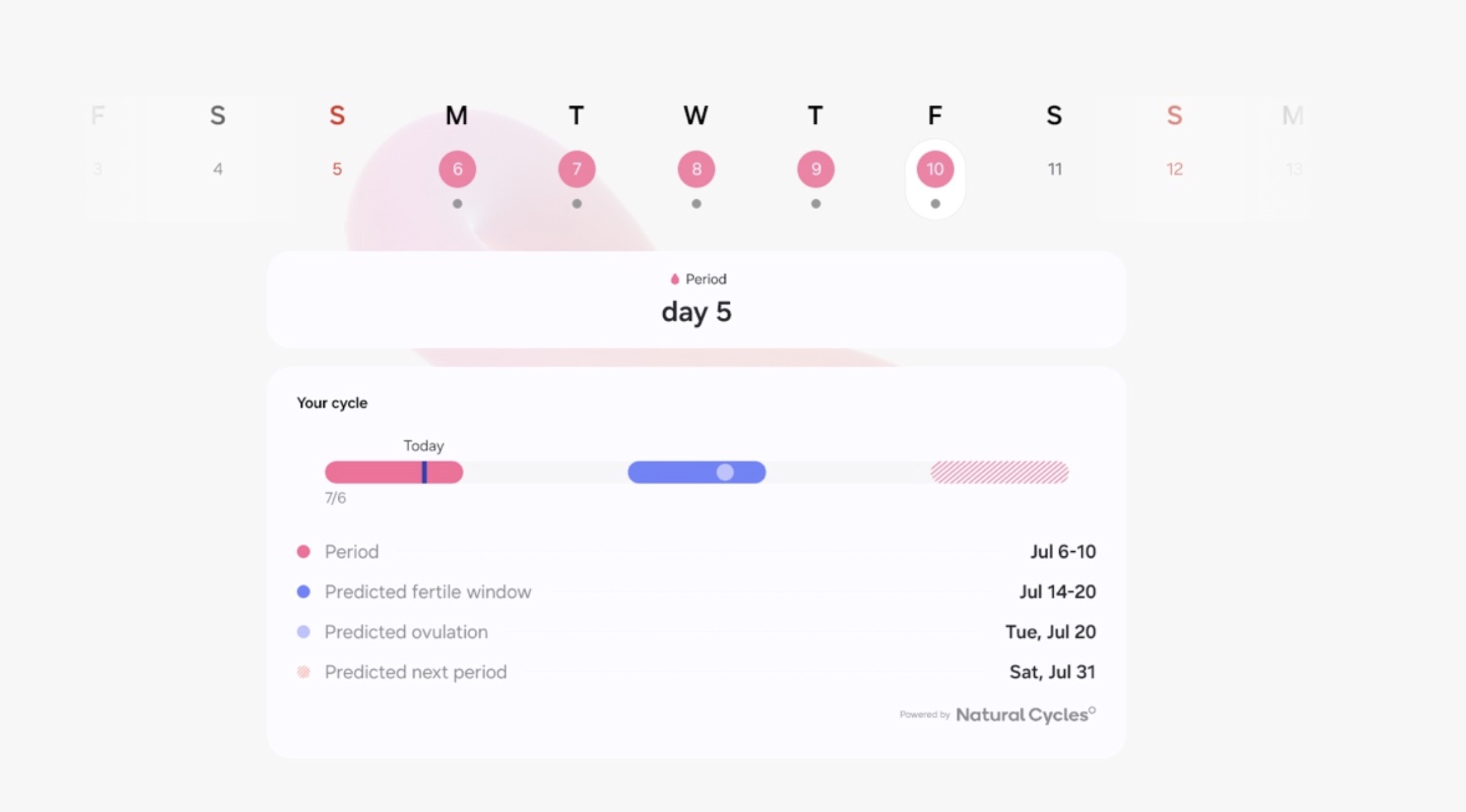The width and height of the screenshot is (1466, 812).
Task: Open the Natural Cycles link
Action: 1025,715
